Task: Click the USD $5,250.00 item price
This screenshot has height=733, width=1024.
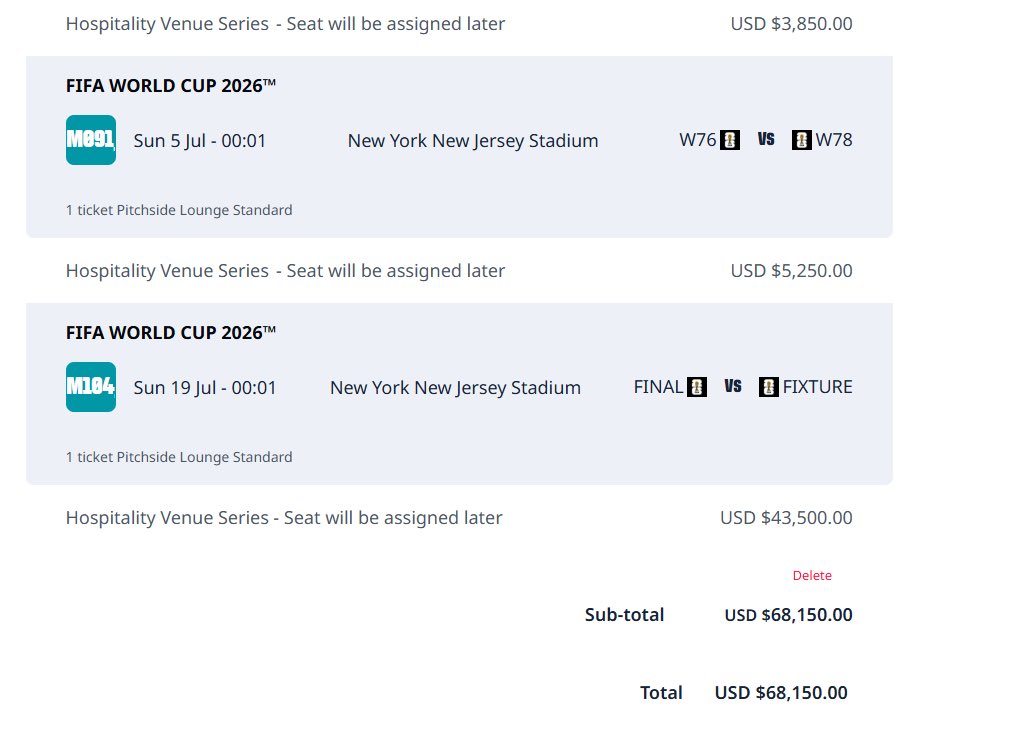Action: pos(791,271)
